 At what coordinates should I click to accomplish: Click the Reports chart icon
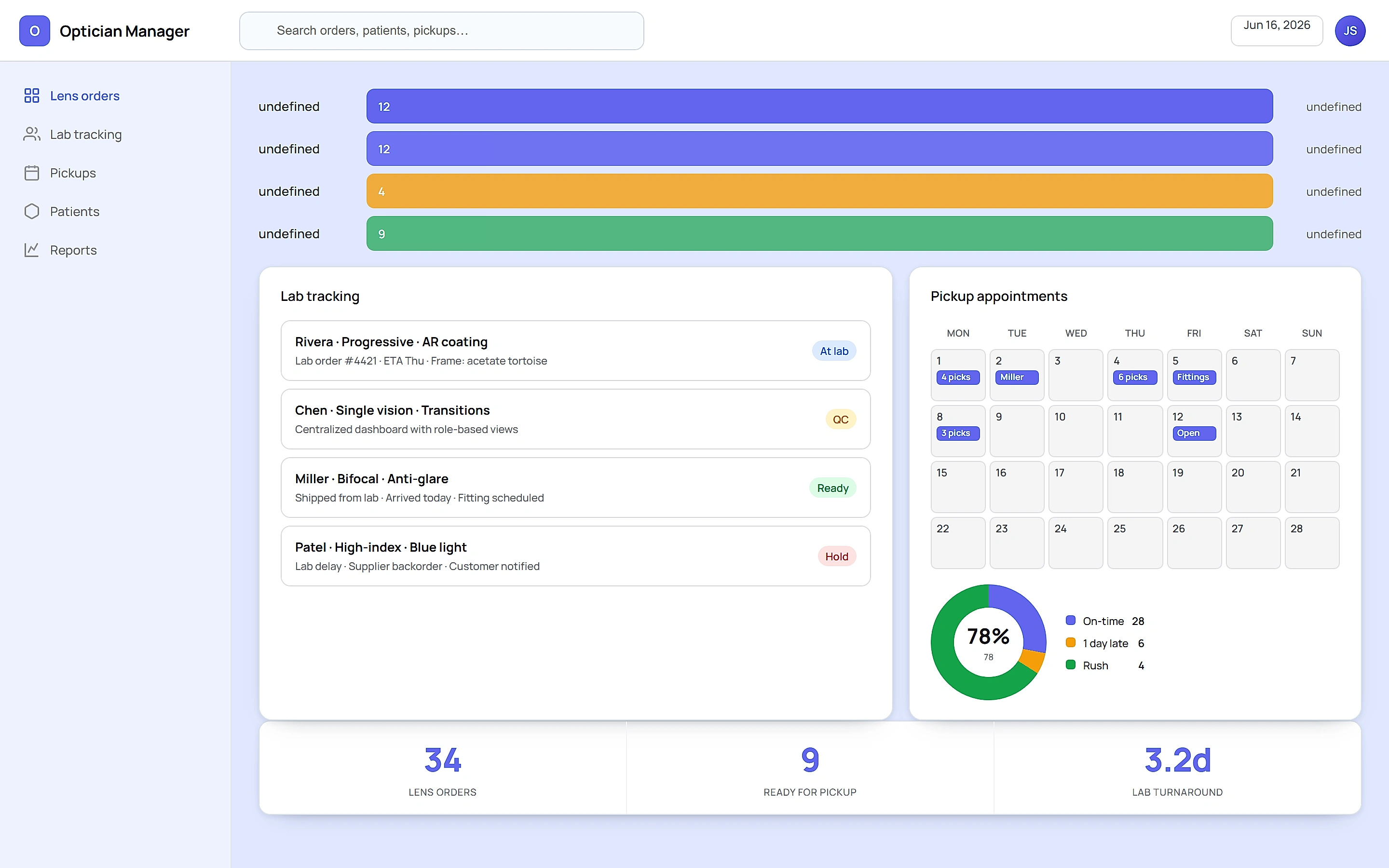coord(31,250)
